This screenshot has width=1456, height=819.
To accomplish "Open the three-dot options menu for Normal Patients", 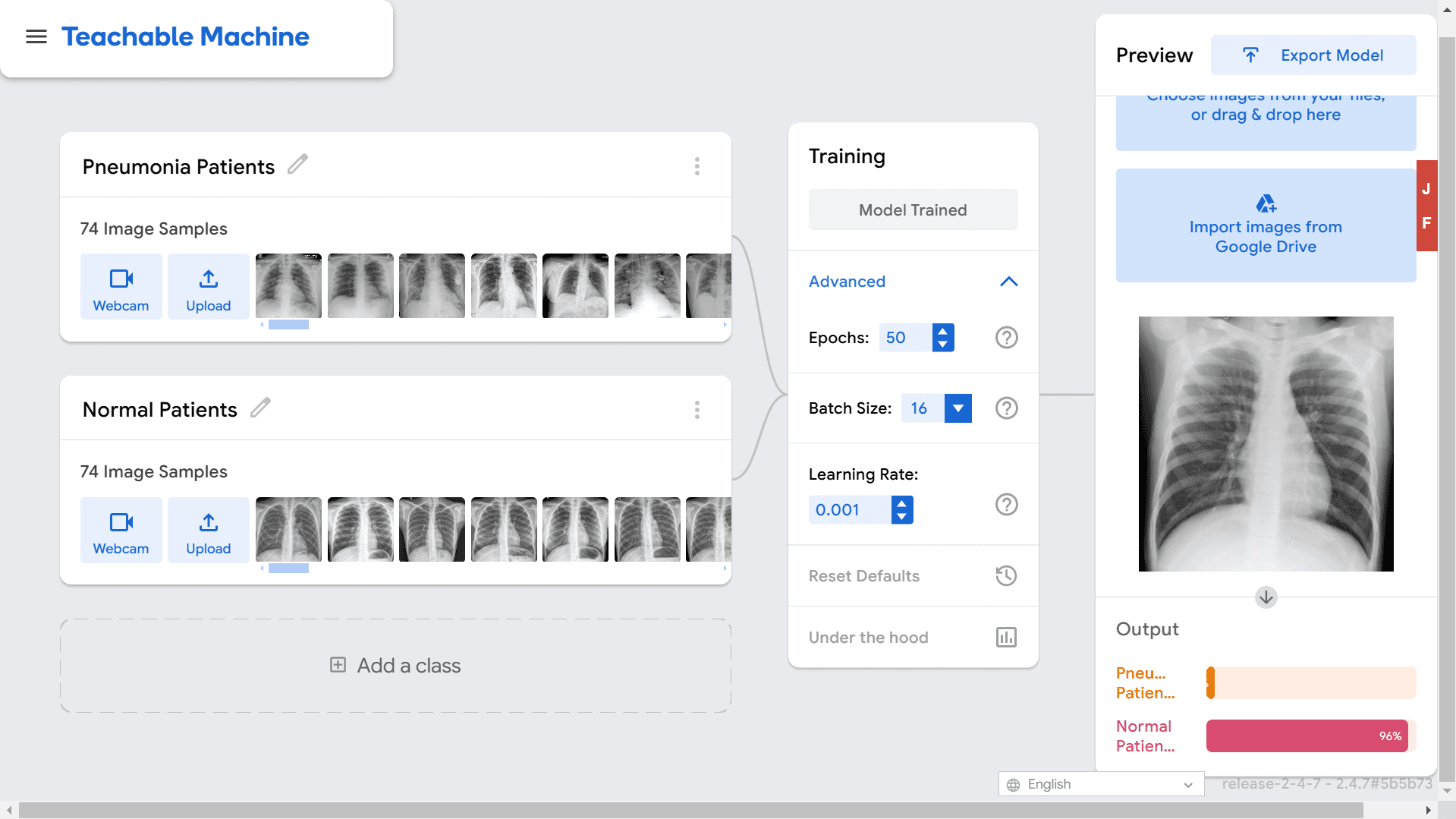I will point(697,410).
